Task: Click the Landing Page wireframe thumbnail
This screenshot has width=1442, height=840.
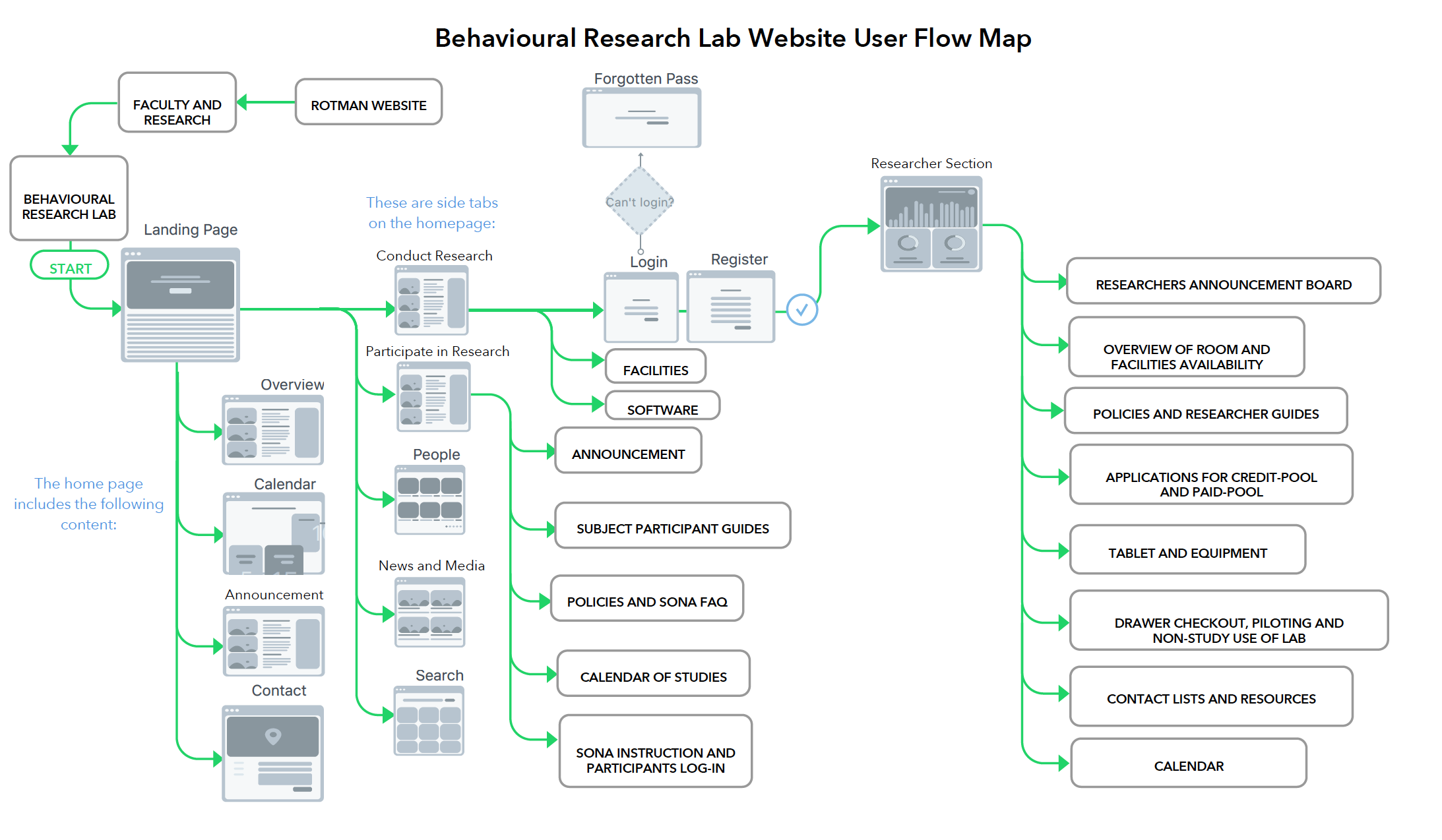Action: click(180, 305)
